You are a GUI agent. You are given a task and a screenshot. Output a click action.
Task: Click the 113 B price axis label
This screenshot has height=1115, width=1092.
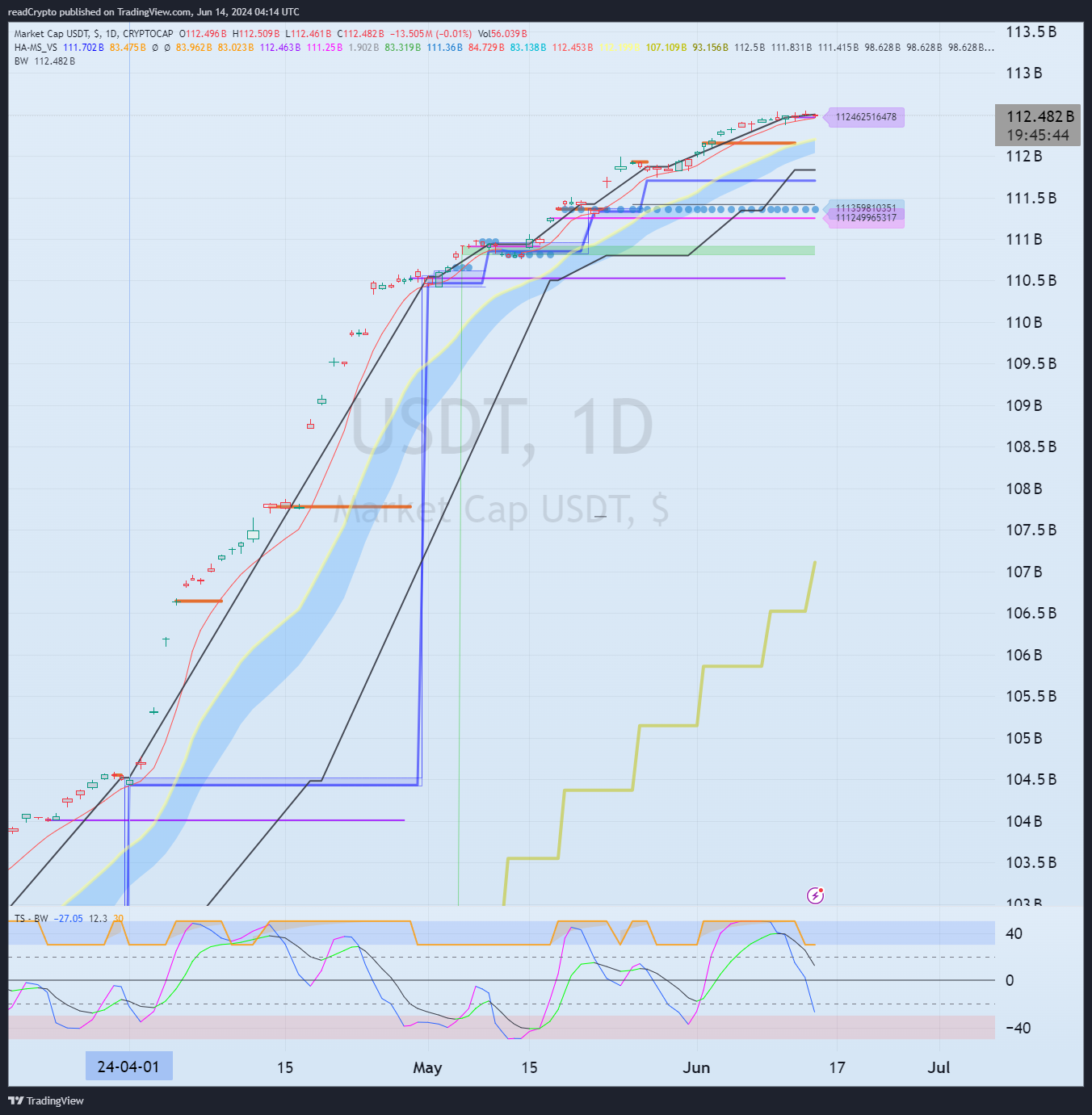(x=1023, y=73)
